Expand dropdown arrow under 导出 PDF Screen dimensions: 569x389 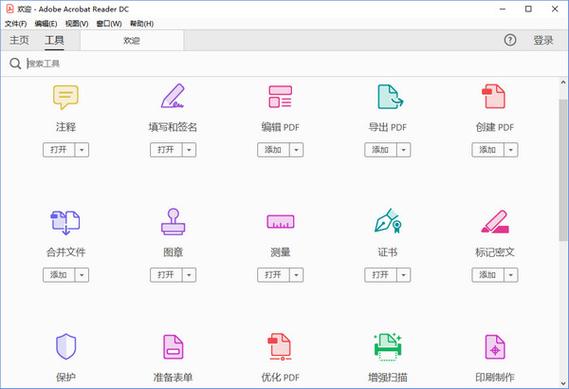point(404,150)
